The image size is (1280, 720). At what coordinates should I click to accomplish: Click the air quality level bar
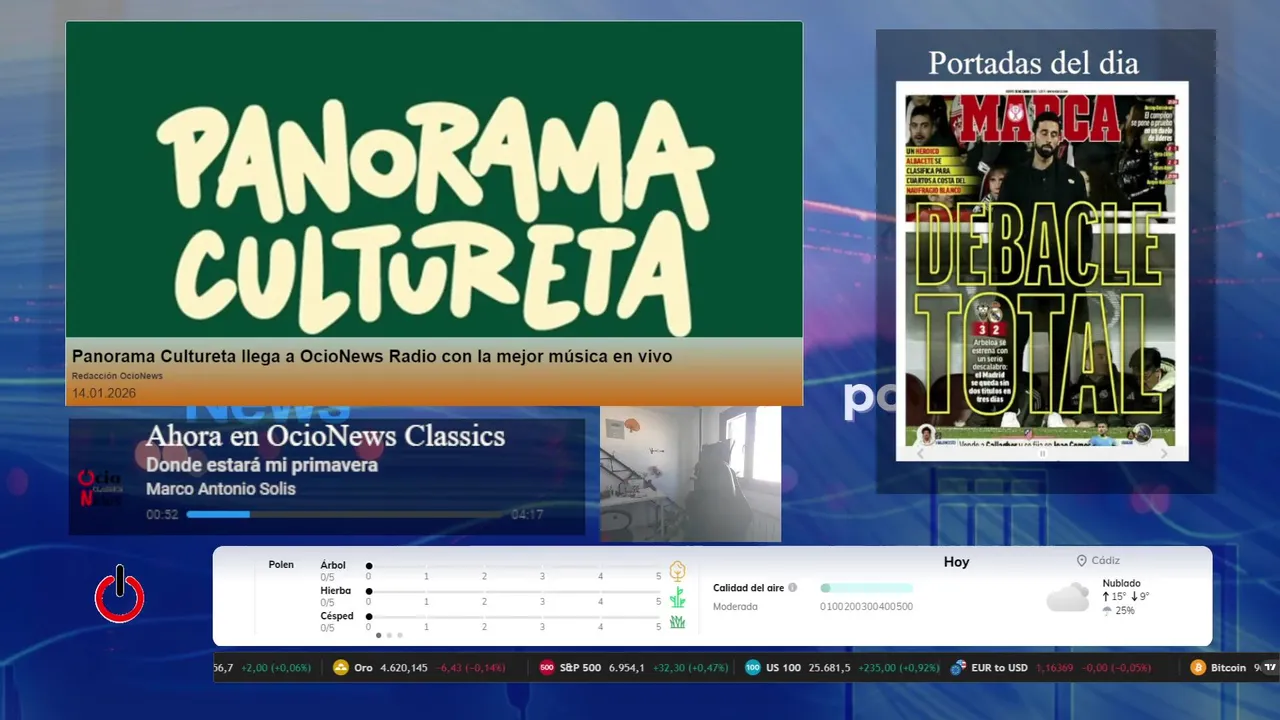866,588
